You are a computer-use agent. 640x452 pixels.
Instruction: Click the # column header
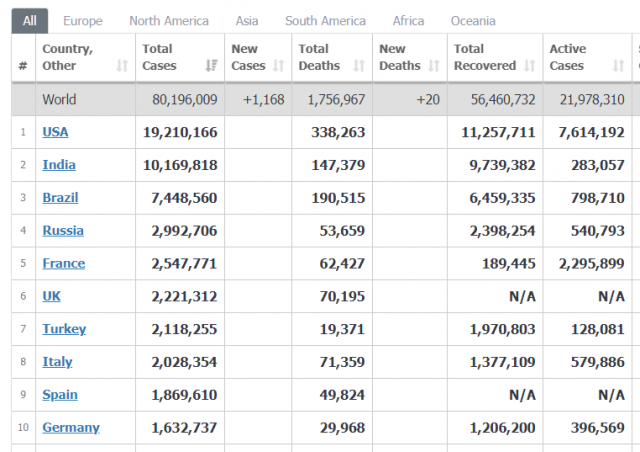pos(23,65)
